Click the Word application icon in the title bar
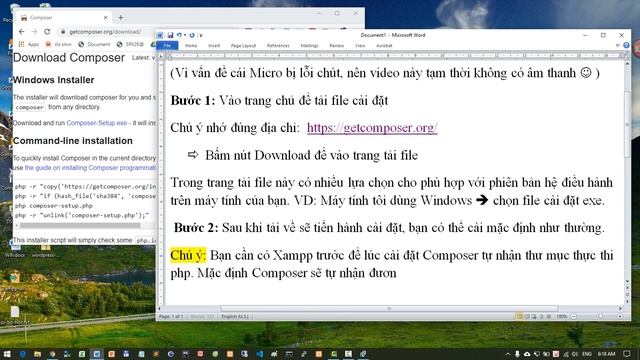 pyautogui.click(x=160, y=36)
